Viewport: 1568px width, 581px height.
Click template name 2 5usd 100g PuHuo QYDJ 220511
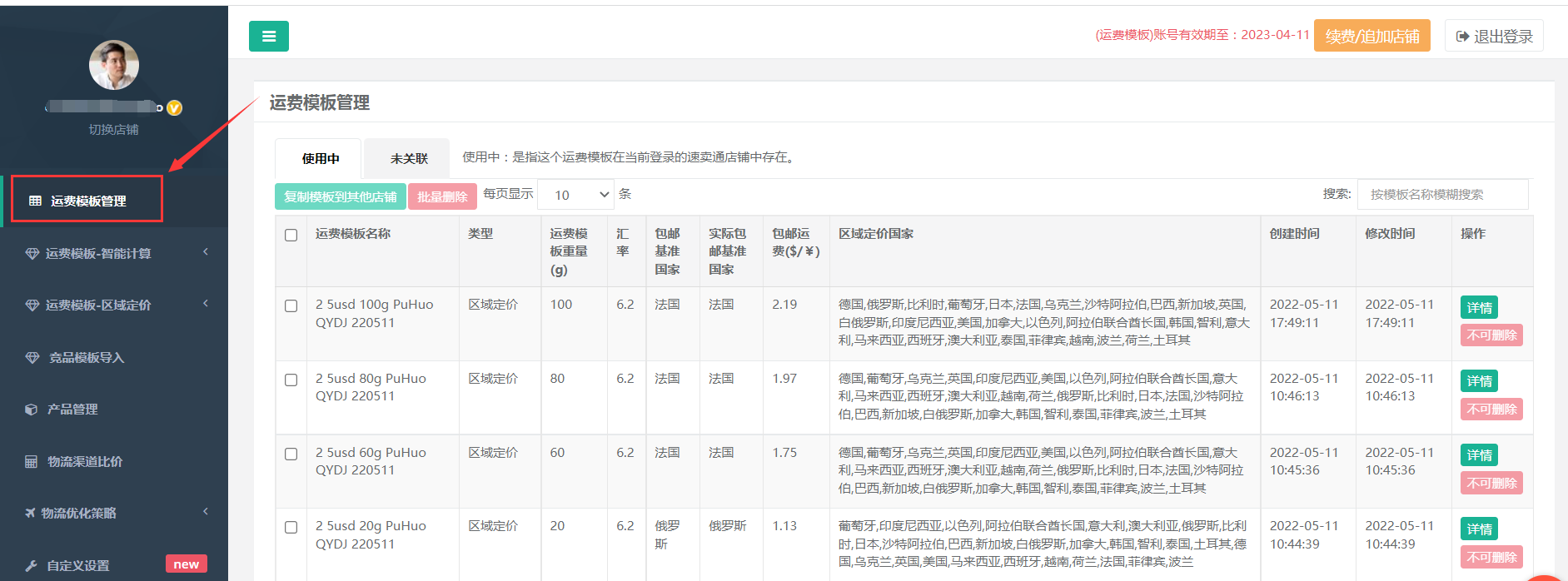click(x=374, y=314)
